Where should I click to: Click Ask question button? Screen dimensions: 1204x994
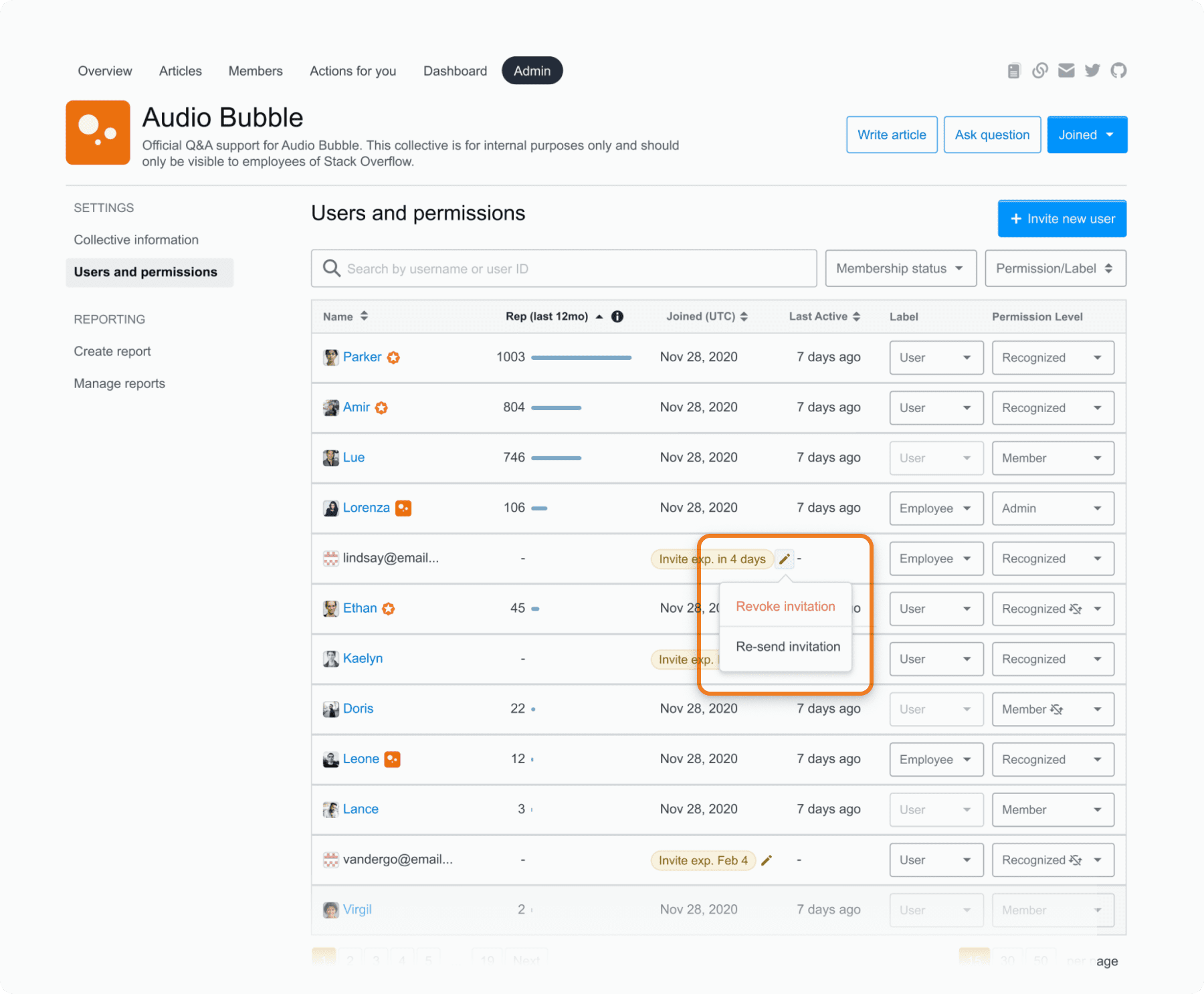[992, 134]
